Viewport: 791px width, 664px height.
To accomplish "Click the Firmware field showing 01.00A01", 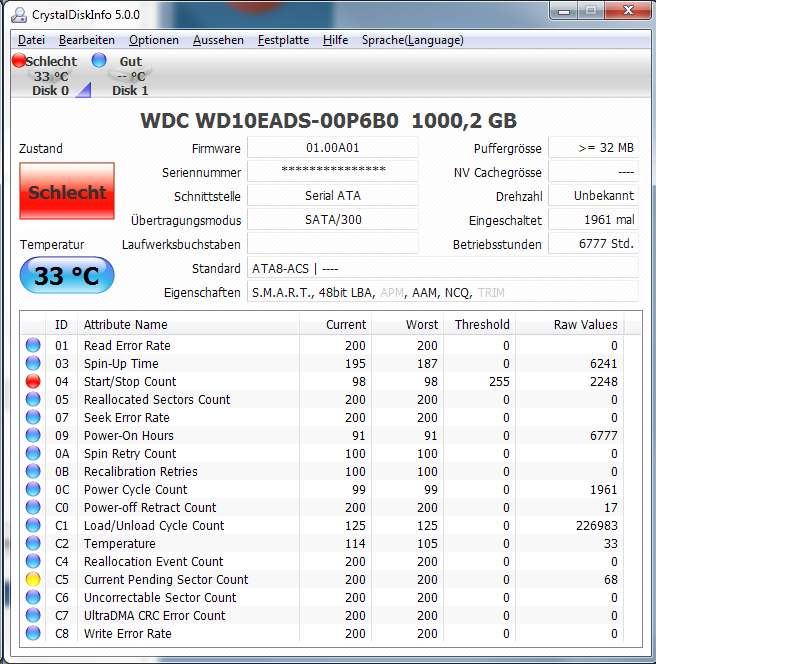I will coord(332,148).
